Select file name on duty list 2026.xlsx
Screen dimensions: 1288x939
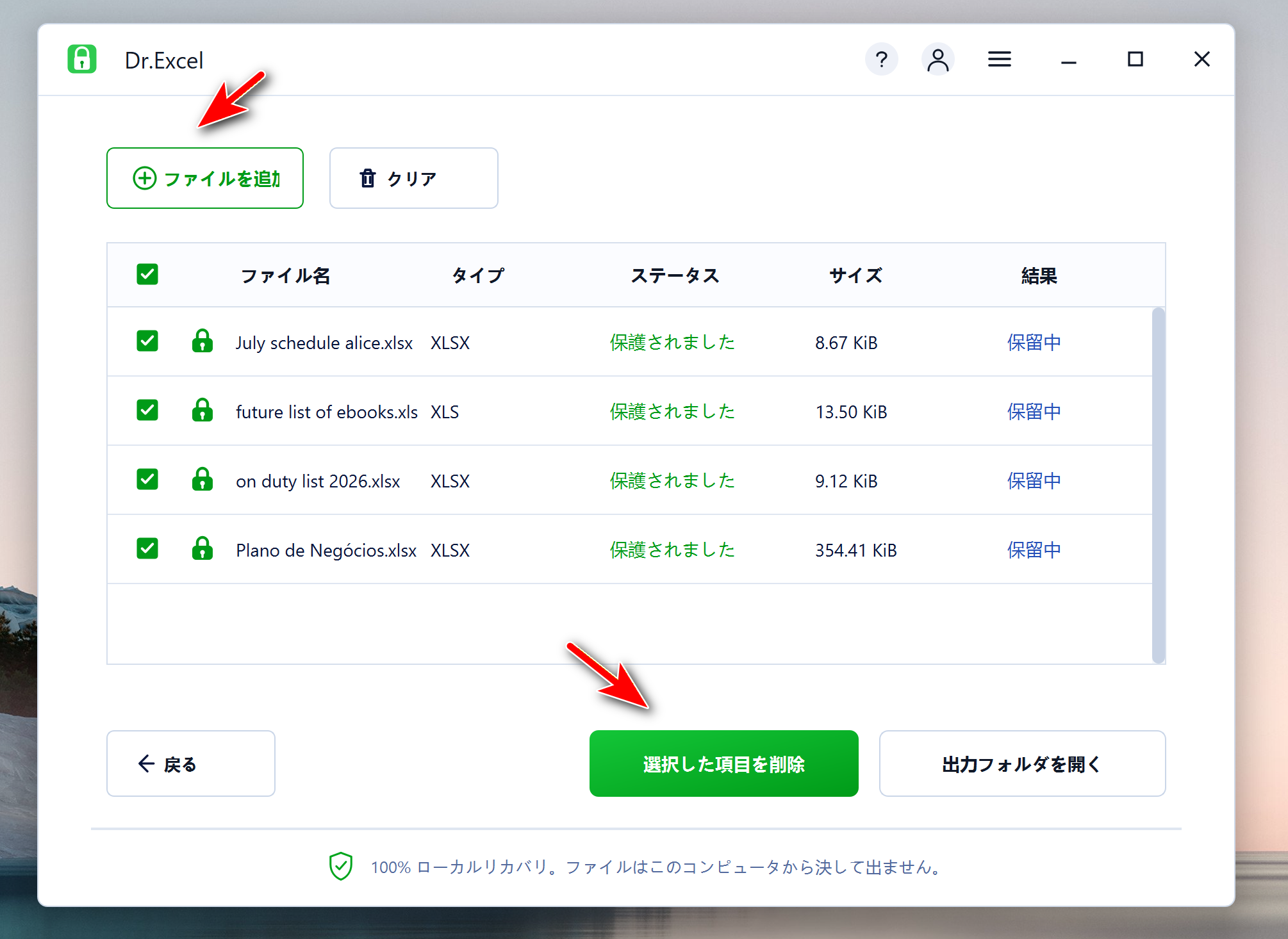(x=318, y=481)
